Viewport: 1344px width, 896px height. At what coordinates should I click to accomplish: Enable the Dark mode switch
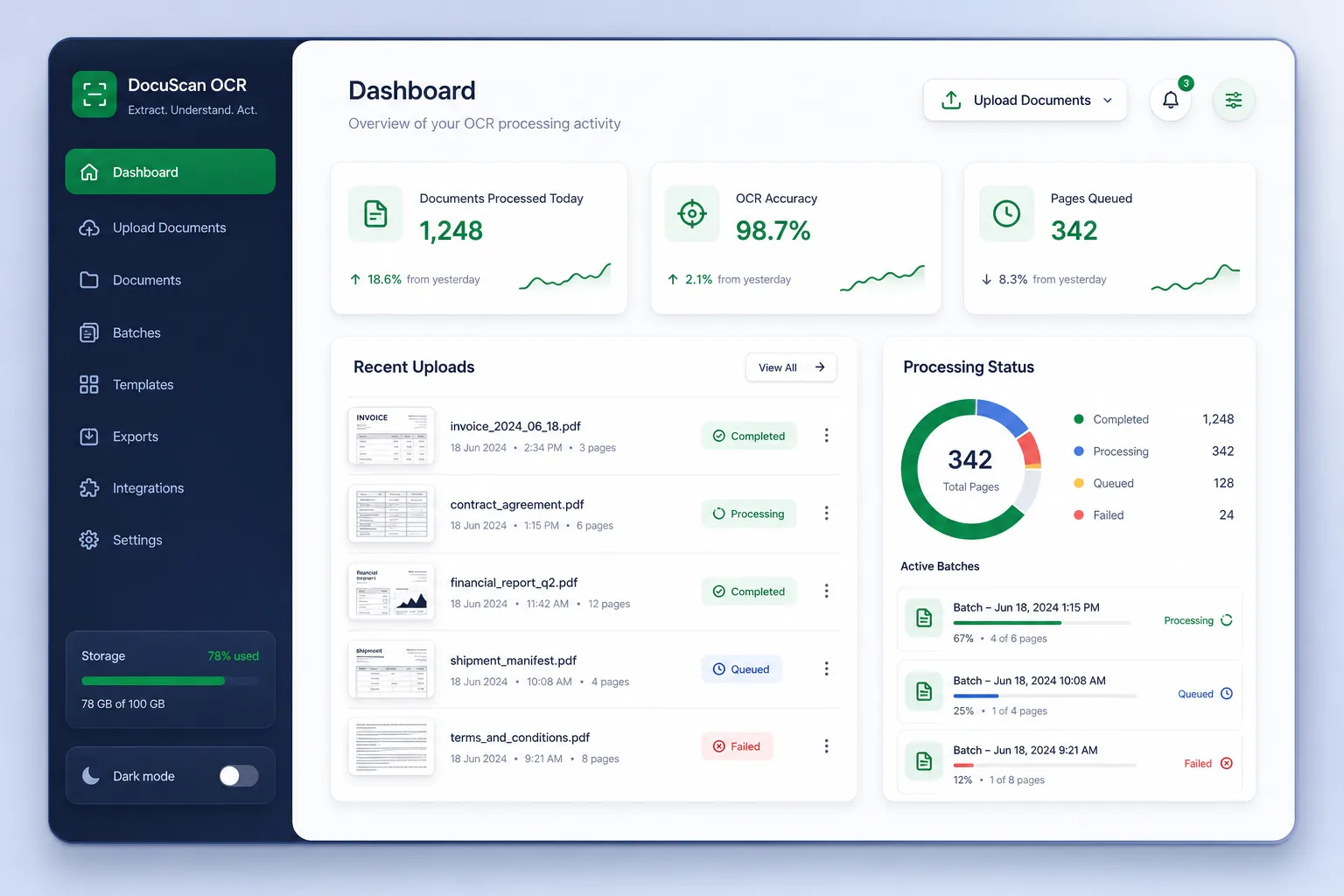[x=239, y=776]
